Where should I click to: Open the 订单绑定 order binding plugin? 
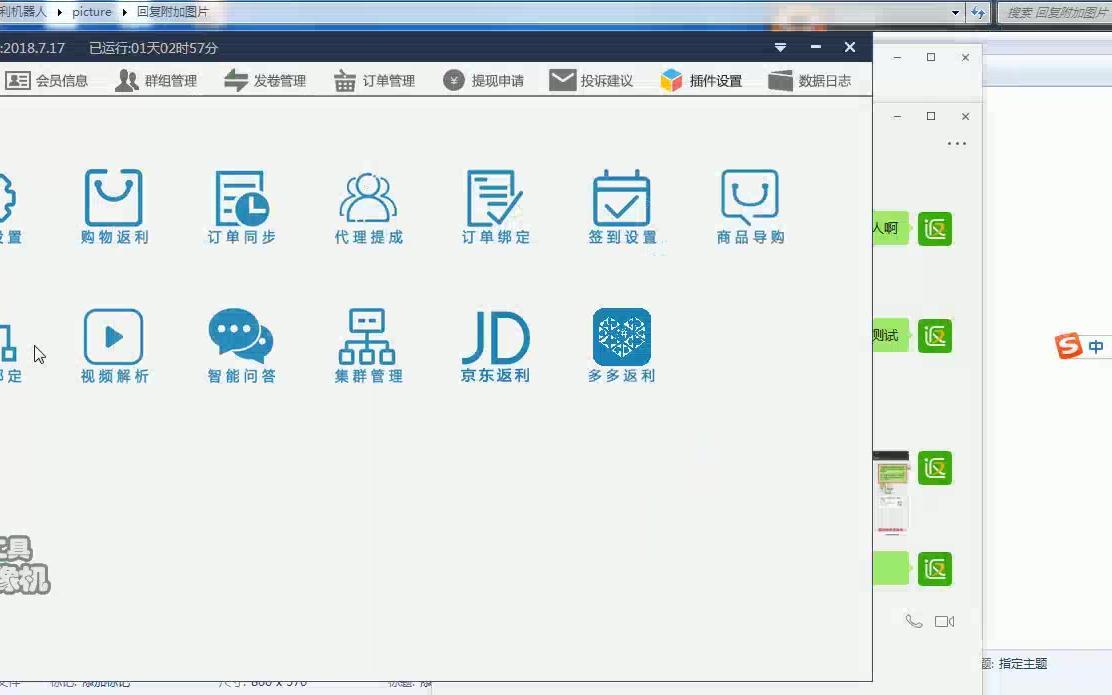(495, 207)
